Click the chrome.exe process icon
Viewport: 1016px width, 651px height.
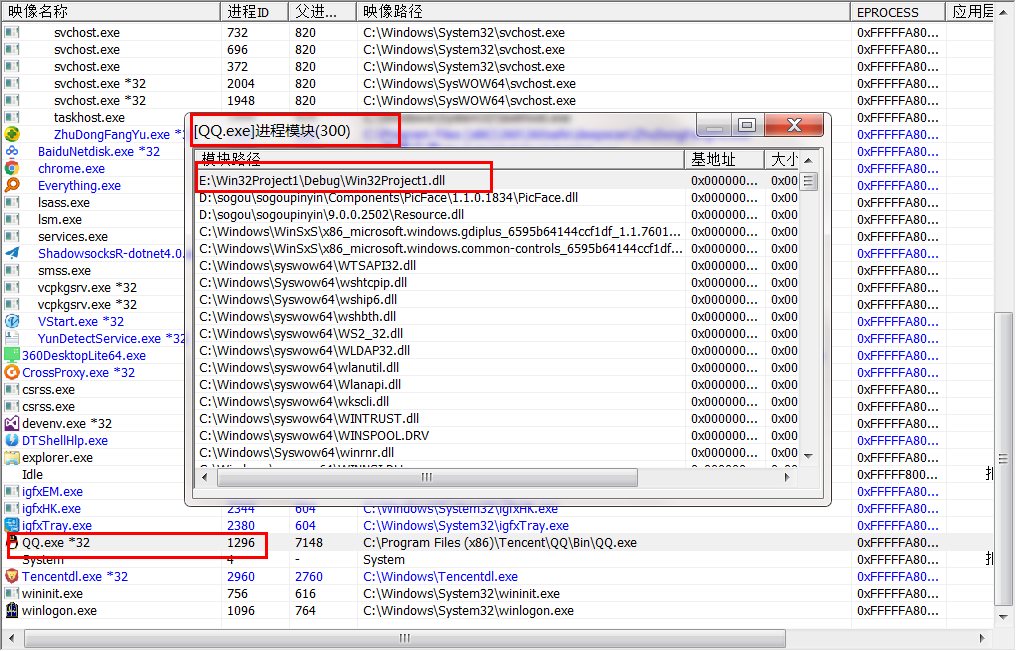click(12, 168)
